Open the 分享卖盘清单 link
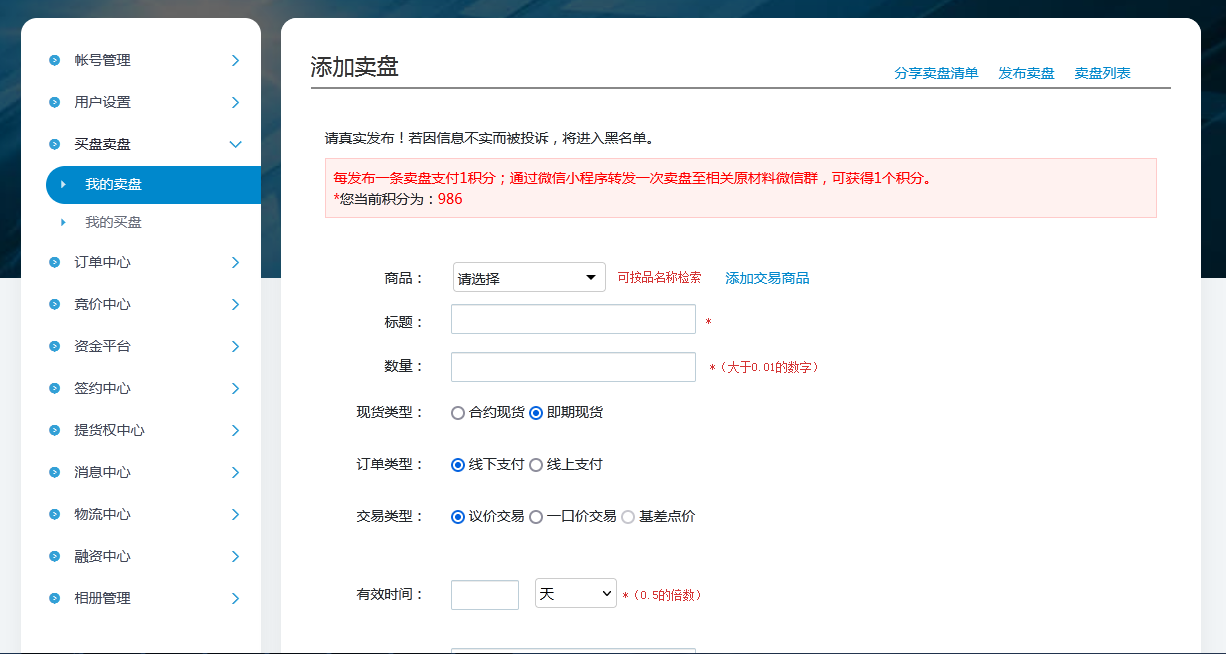This screenshot has width=1226, height=654. 936,73
